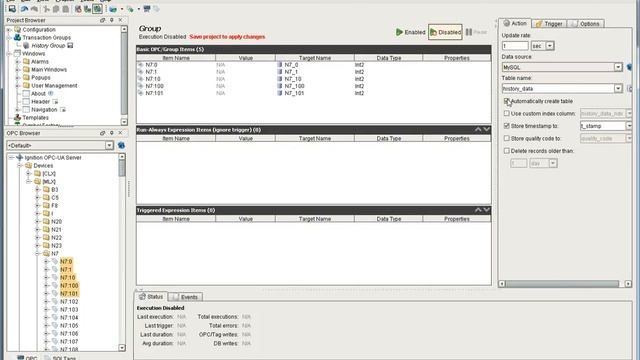This screenshot has width=640, height=360.
Task: Click the monitor-shaped toolbar icon
Action: (x=147, y=9)
